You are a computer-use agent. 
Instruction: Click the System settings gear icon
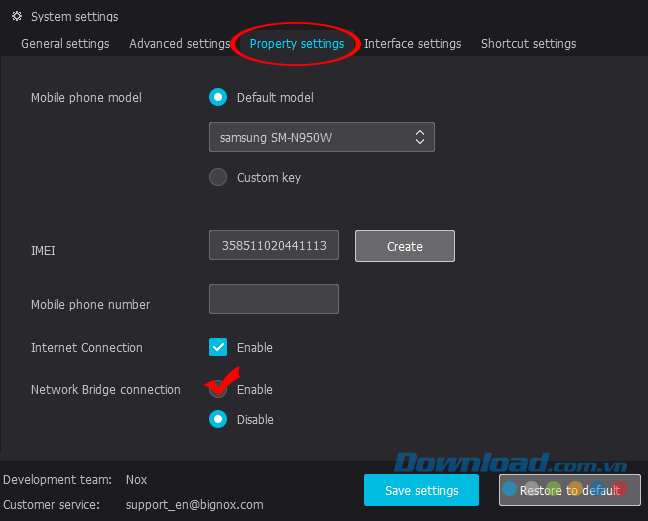point(17,16)
